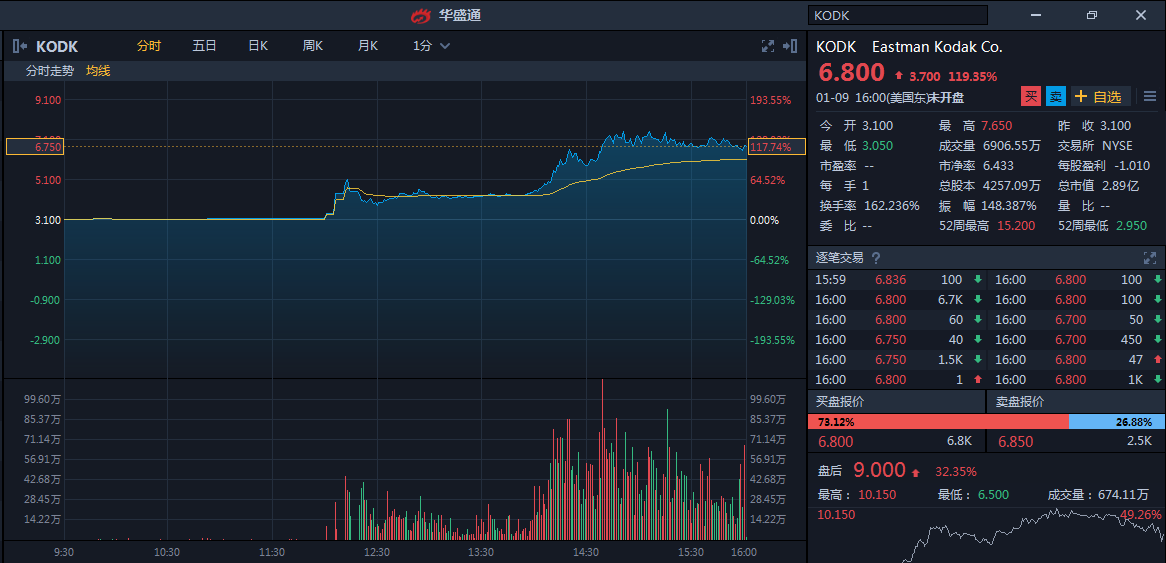Click the 买盘报价 bid header

[840, 402]
